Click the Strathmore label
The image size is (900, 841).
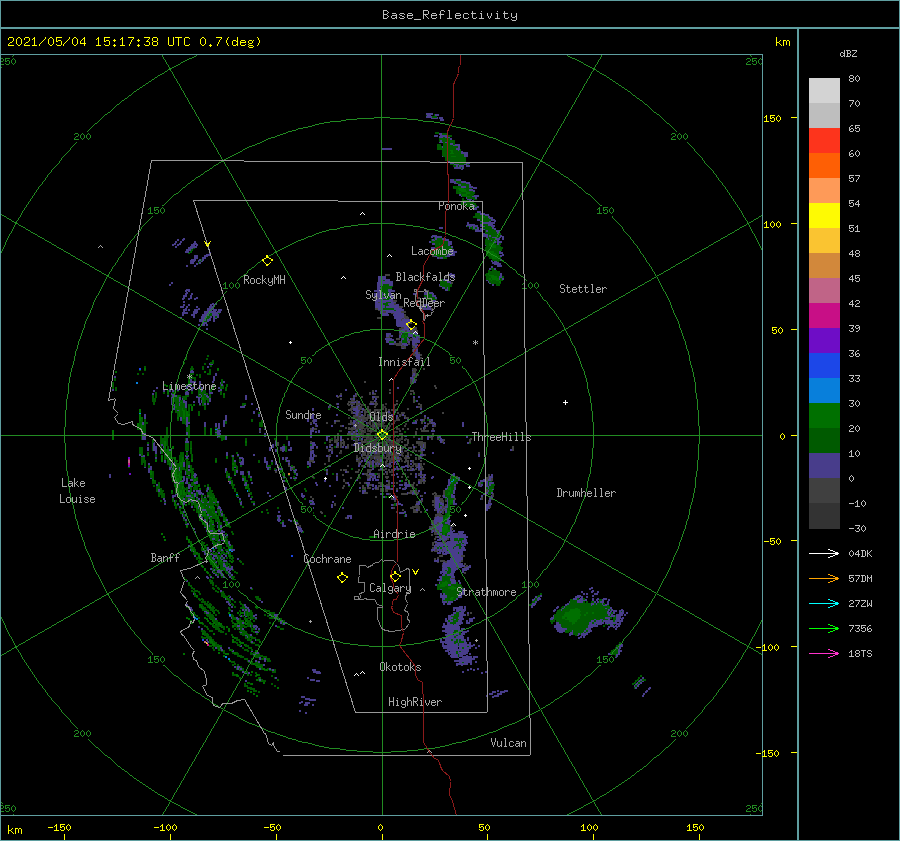[x=486, y=592]
